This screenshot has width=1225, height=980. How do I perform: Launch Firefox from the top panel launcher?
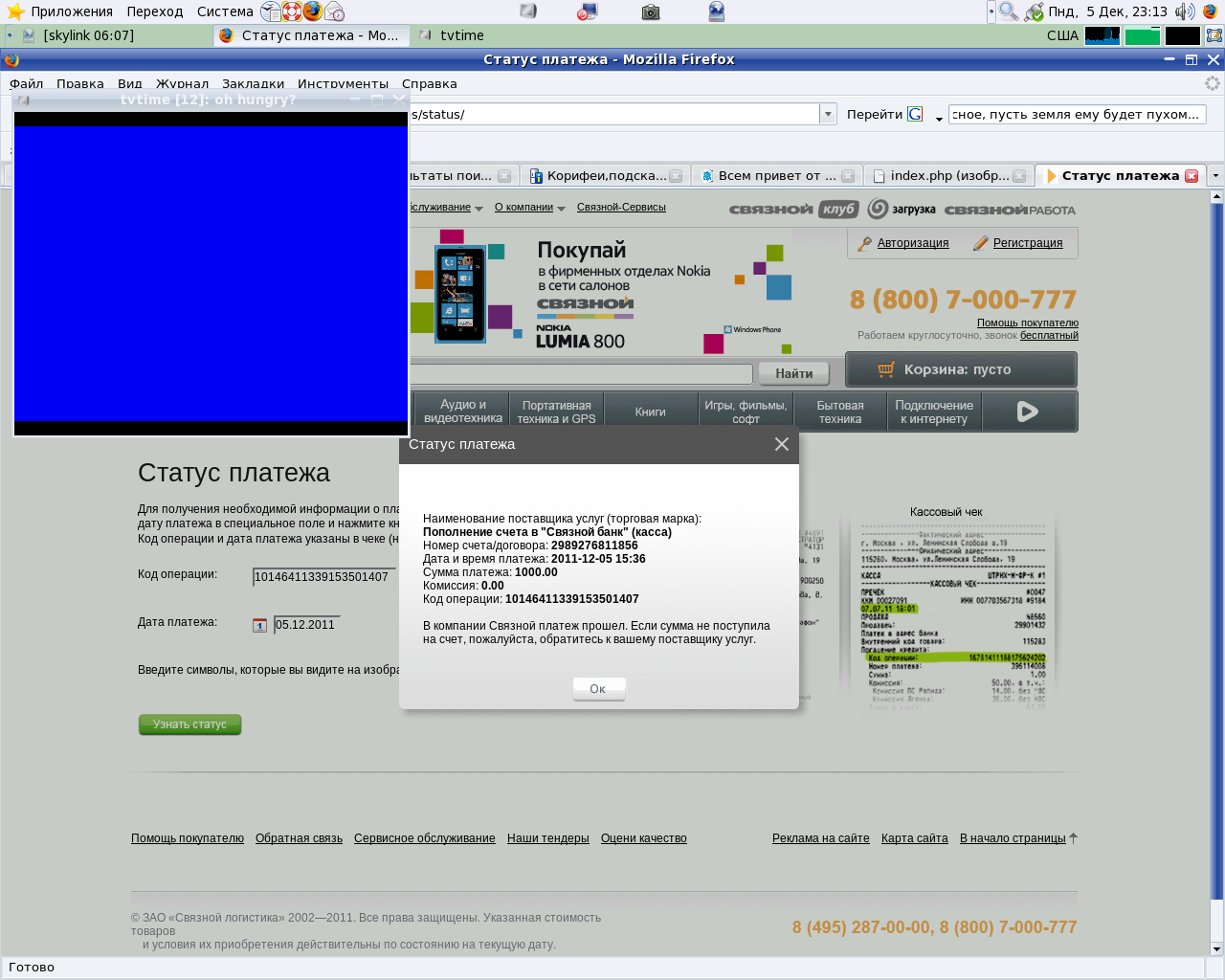[x=313, y=11]
